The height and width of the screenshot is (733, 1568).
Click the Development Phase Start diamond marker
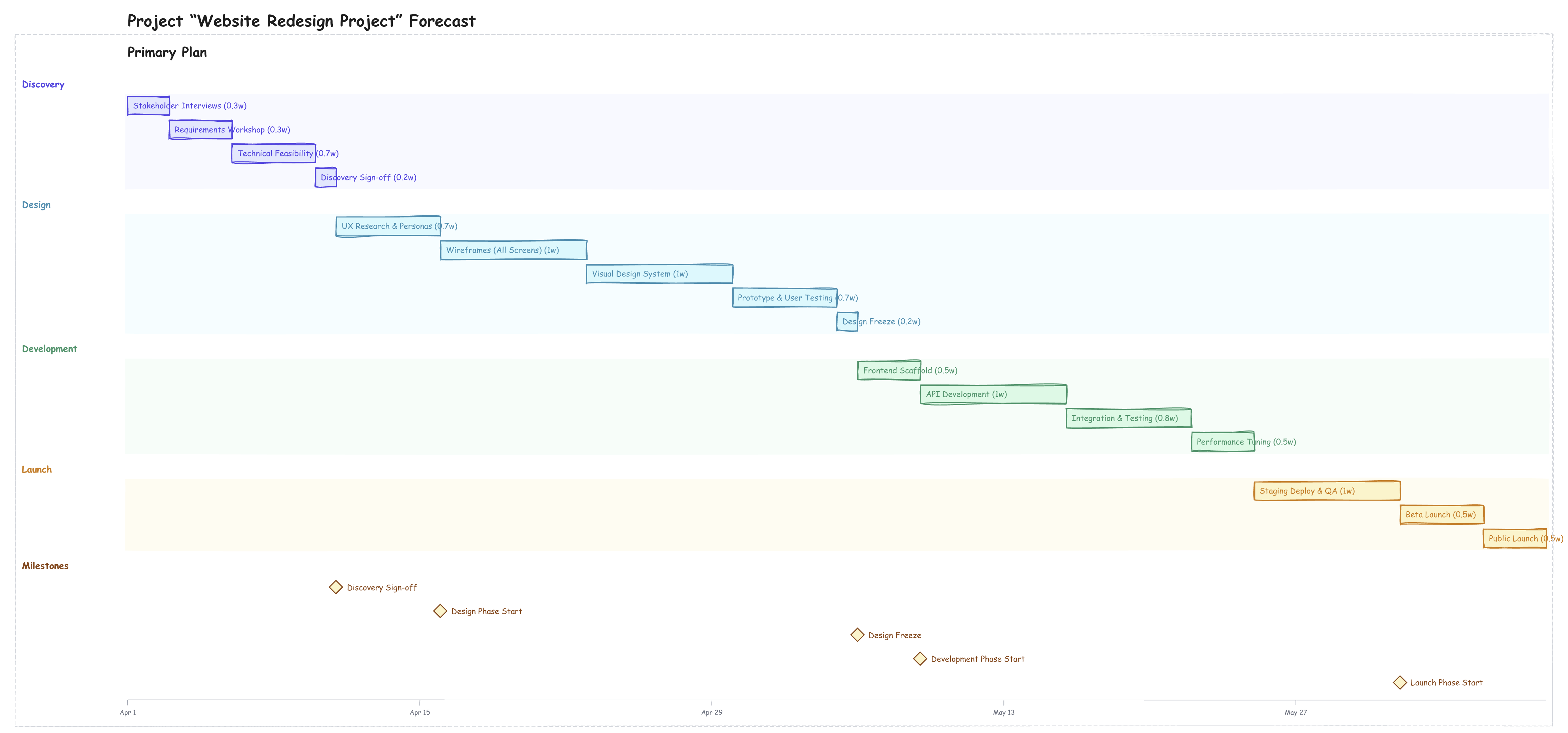coord(920,659)
